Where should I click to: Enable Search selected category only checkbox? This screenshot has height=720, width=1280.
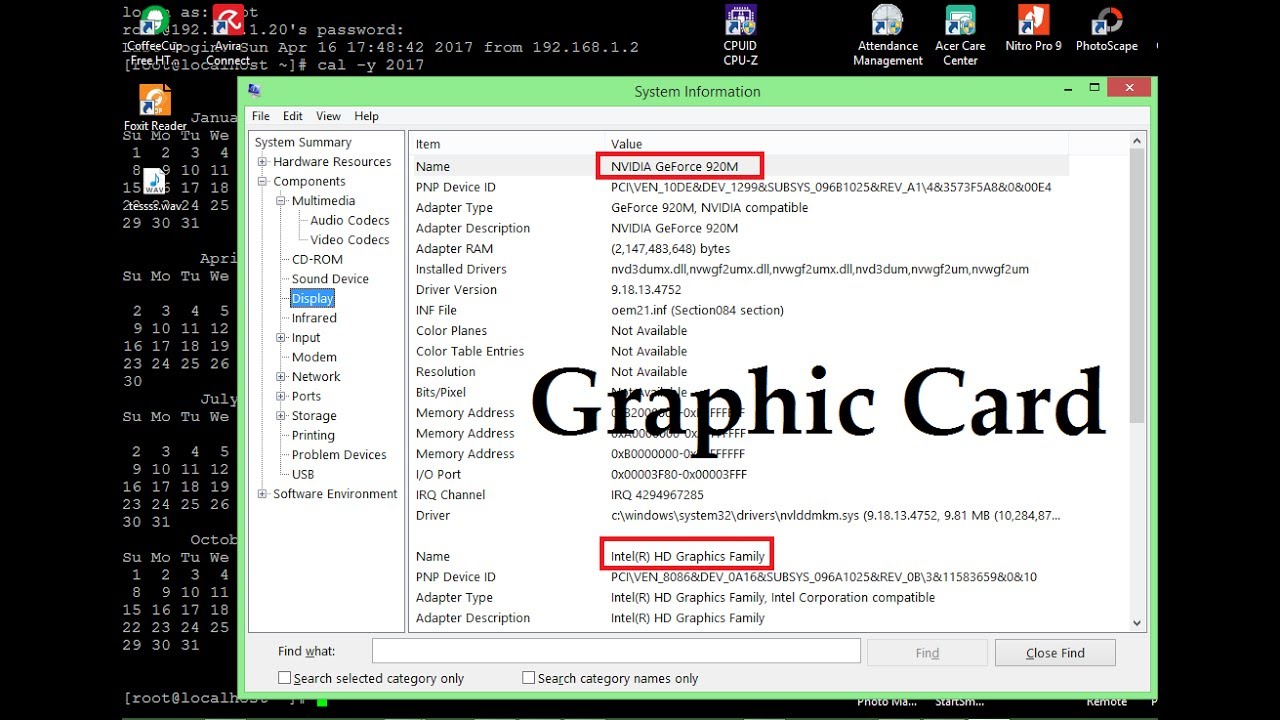284,678
